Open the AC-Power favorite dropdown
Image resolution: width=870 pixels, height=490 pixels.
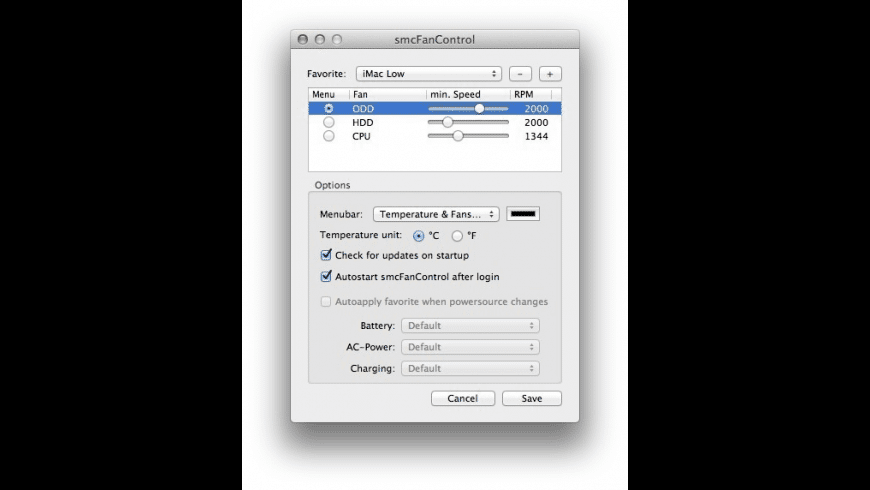pos(471,347)
